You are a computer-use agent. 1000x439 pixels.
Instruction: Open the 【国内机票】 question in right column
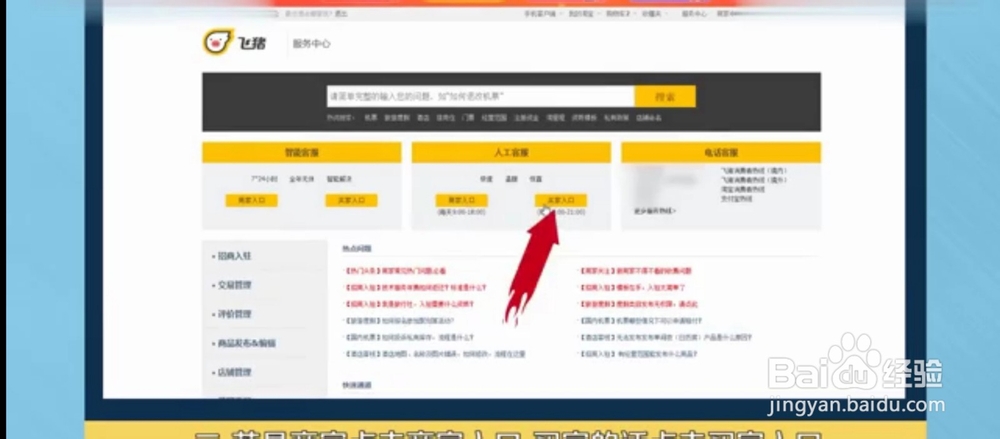click(x=640, y=321)
